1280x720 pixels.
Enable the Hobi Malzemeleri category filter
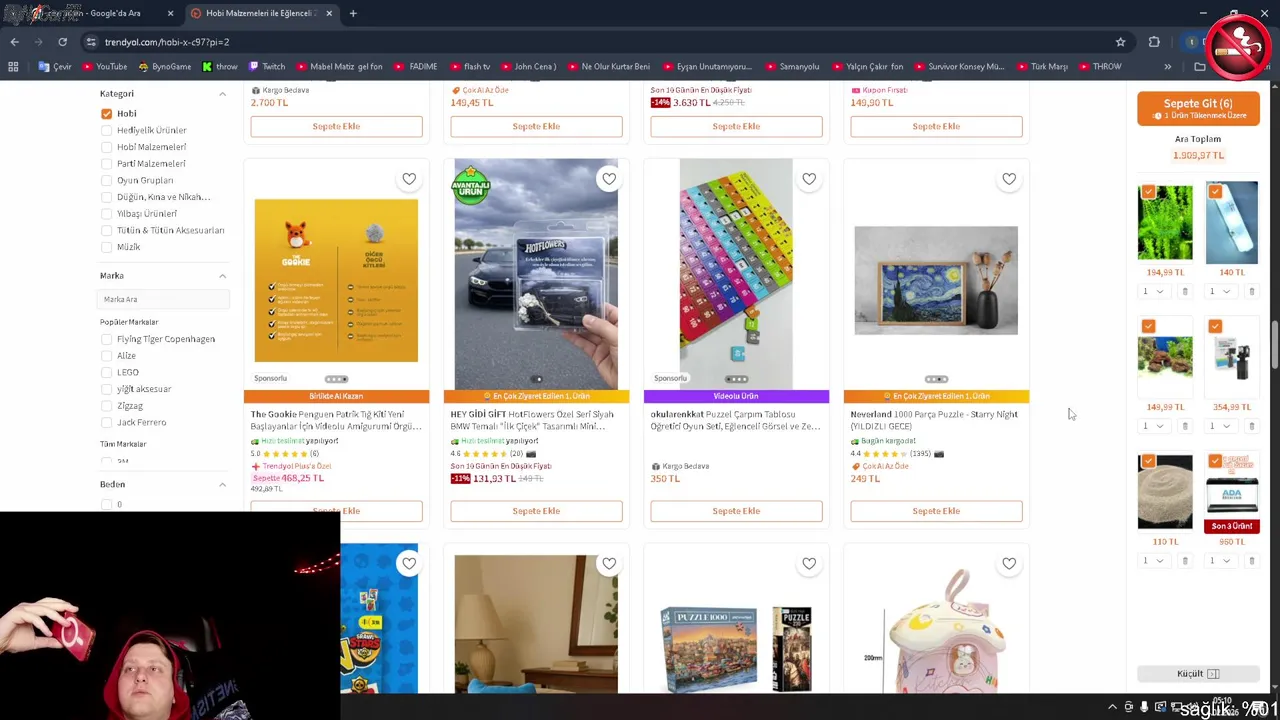(x=106, y=147)
